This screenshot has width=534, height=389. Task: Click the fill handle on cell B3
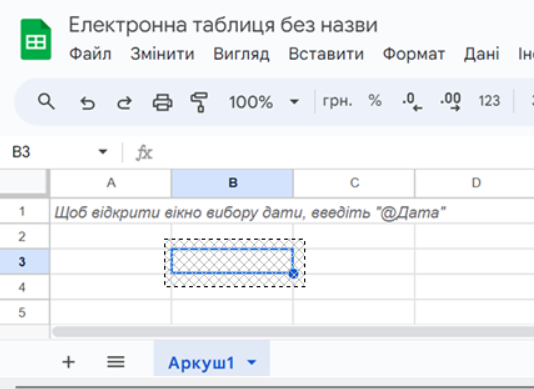(x=293, y=274)
